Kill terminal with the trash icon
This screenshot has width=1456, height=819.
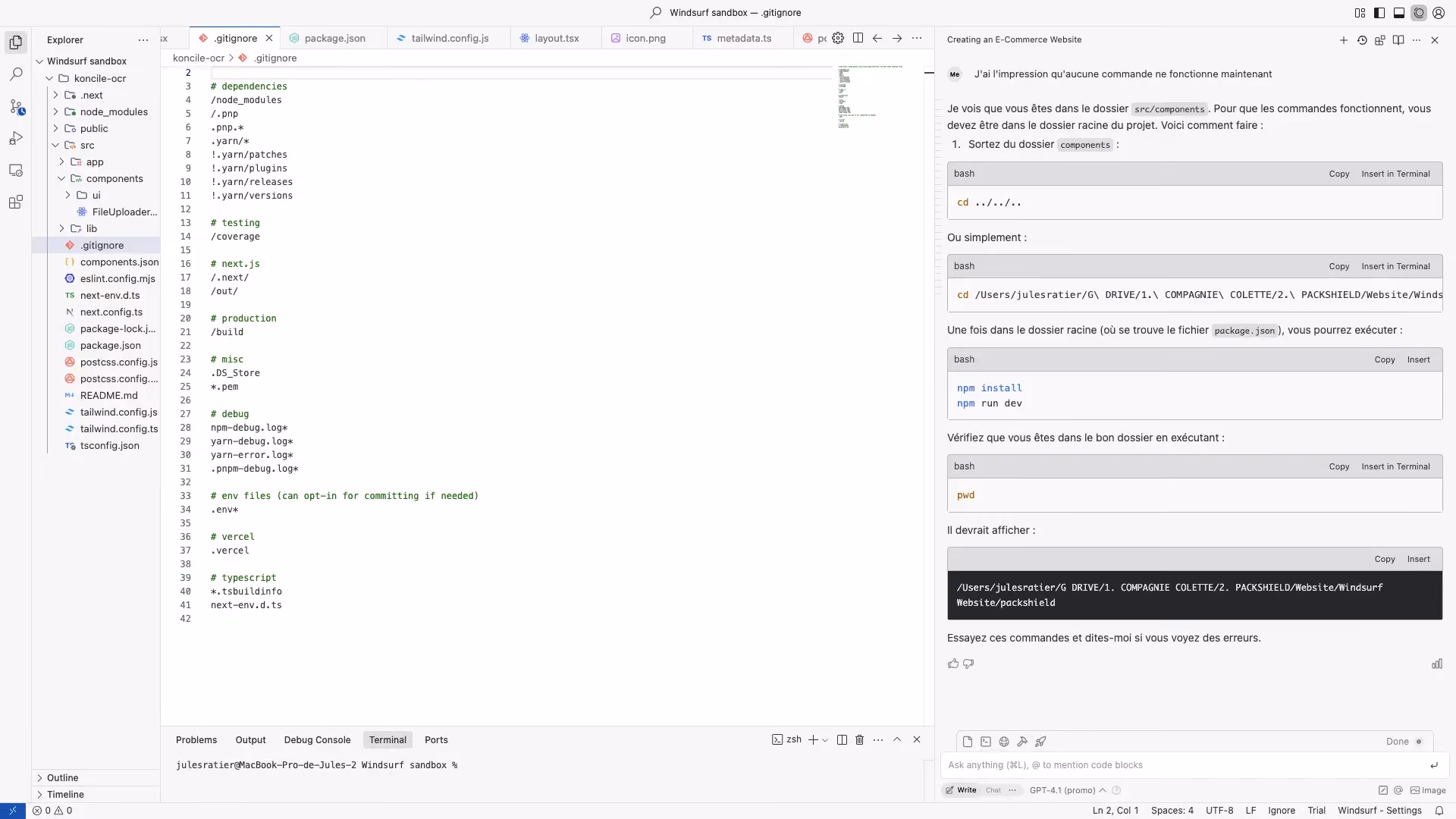click(x=859, y=740)
